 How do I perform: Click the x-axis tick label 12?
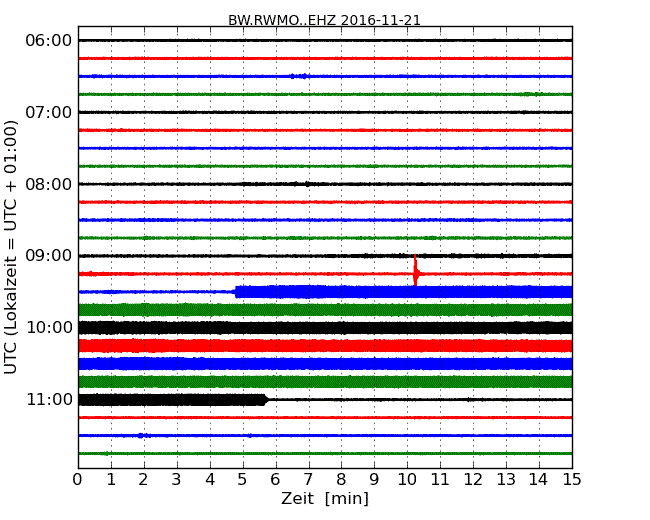coord(473,479)
